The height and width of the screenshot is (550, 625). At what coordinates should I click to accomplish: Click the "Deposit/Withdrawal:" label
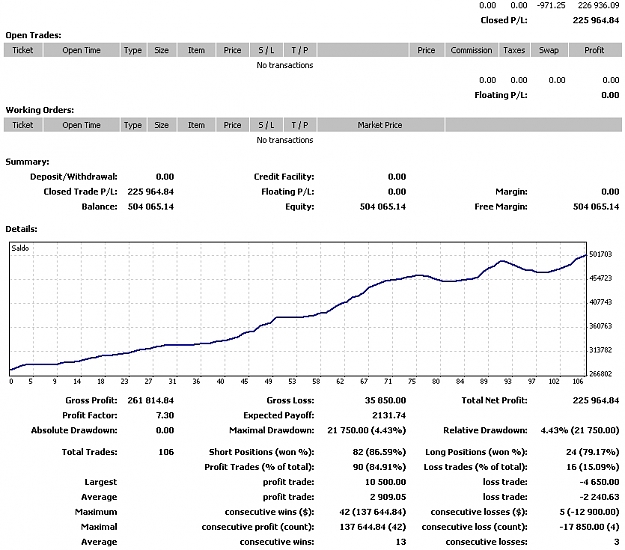click(74, 177)
